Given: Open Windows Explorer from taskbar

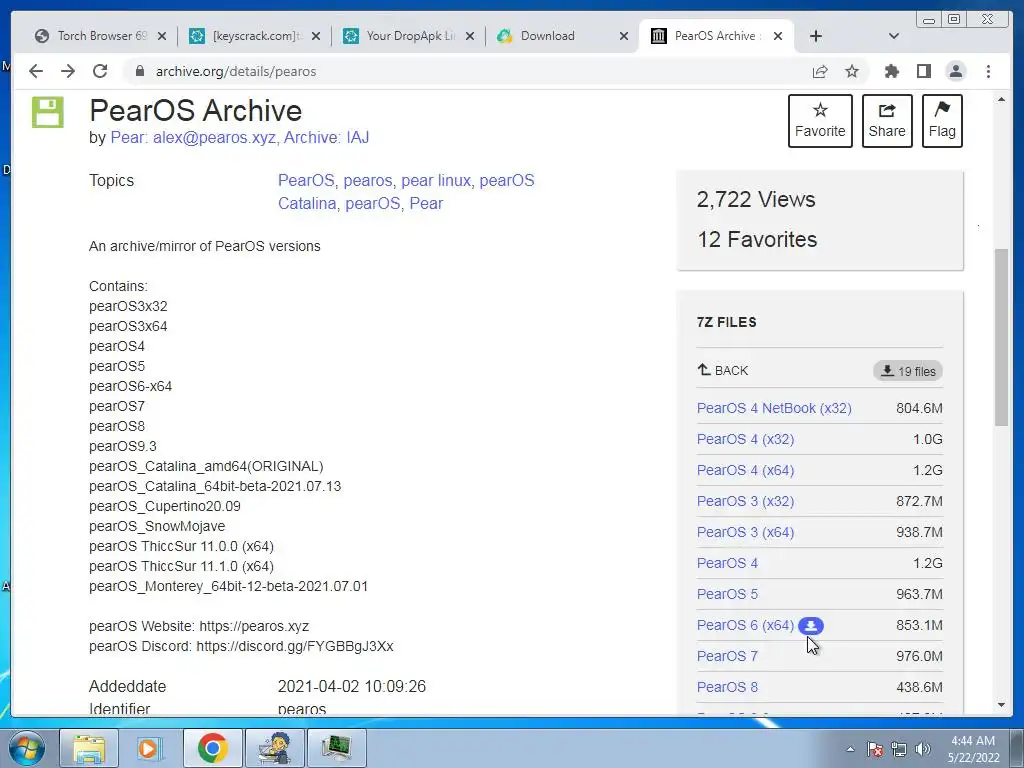Looking at the screenshot, I should click(89, 748).
